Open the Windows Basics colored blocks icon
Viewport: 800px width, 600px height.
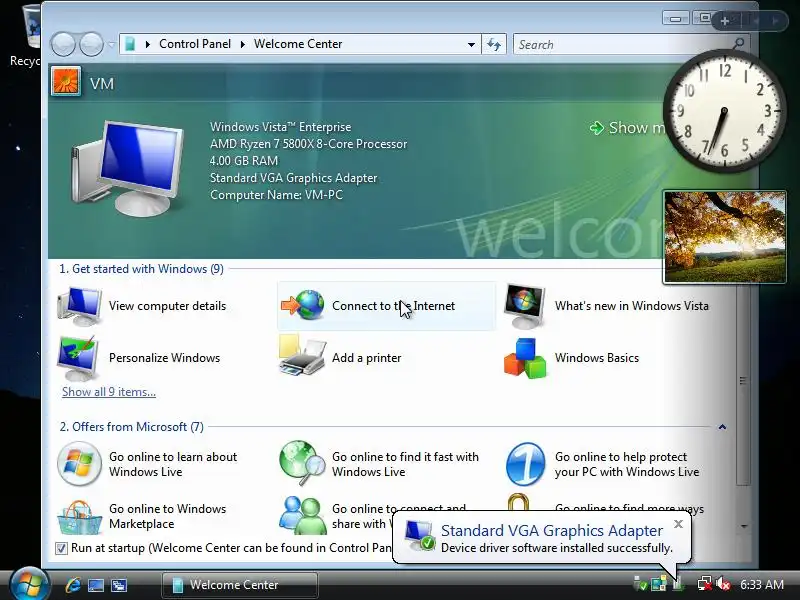point(525,358)
